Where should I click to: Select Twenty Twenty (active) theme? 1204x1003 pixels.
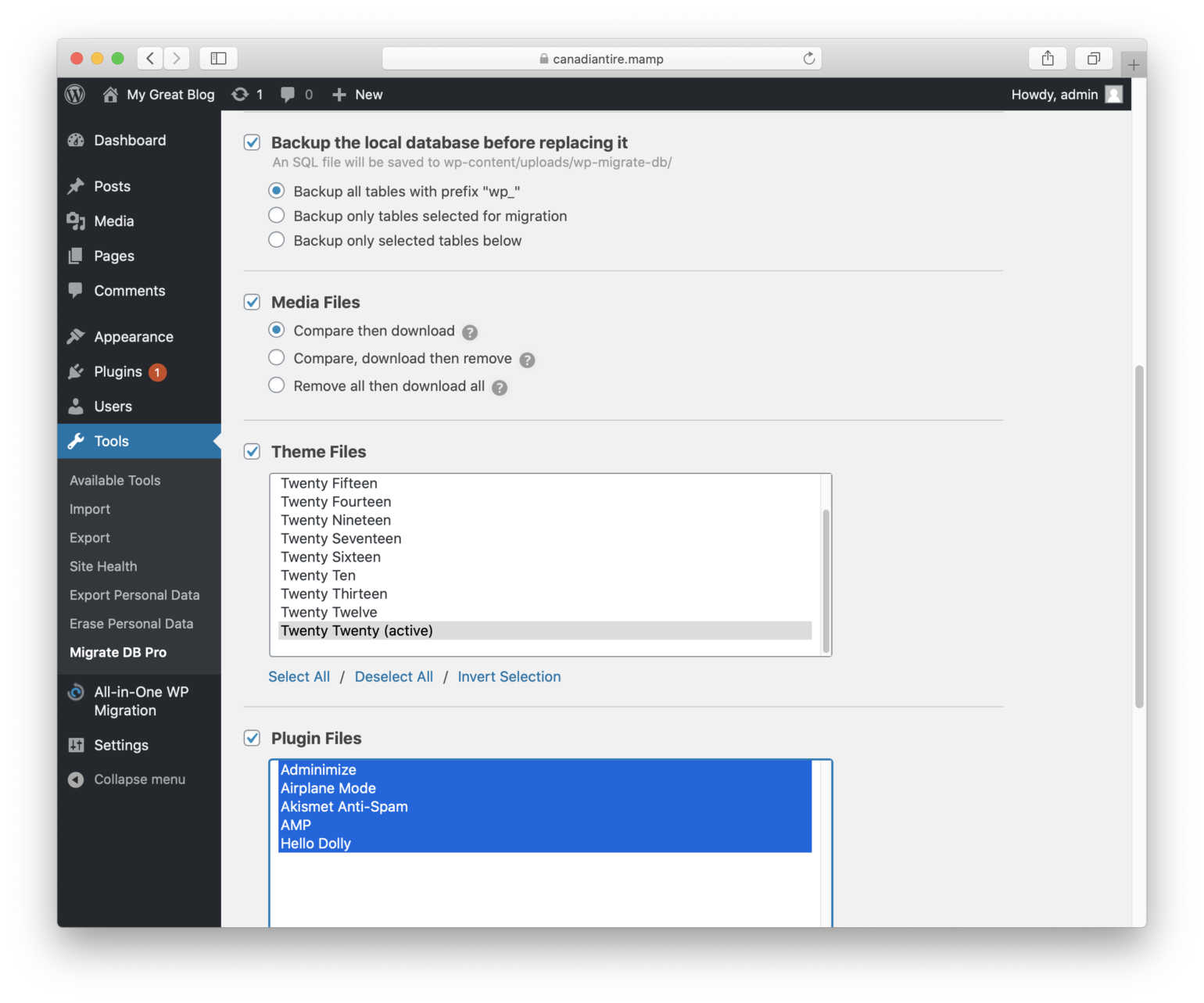pos(545,631)
